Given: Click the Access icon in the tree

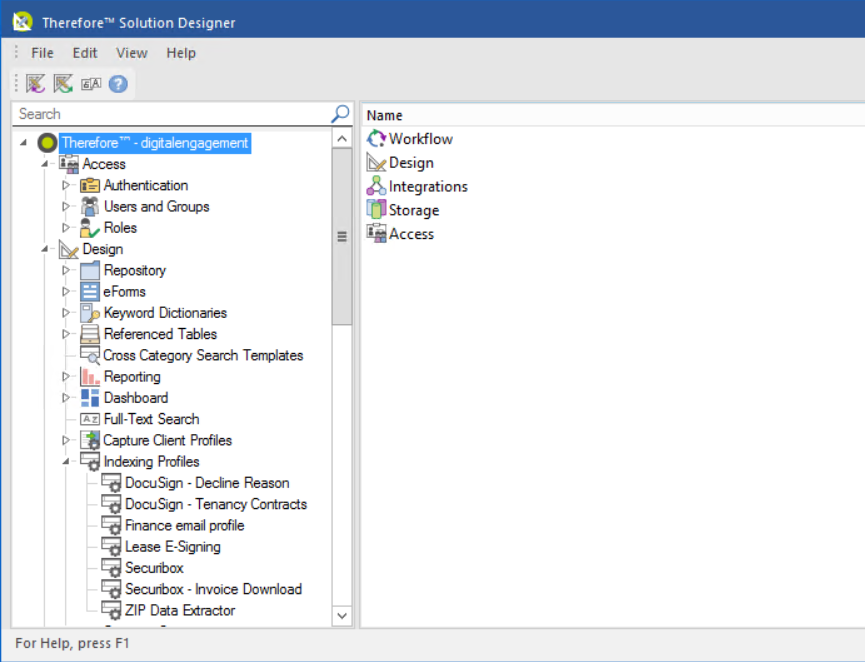Looking at the screenshot, I should (x=69, y=164).
